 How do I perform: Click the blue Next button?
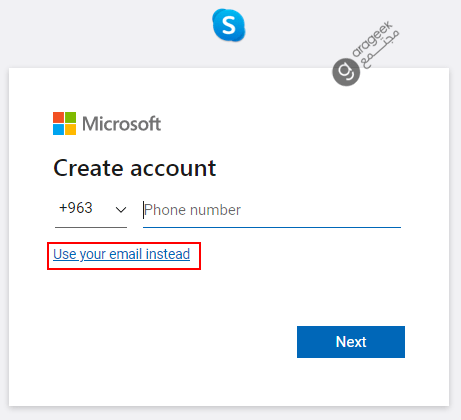coord(351,342)
